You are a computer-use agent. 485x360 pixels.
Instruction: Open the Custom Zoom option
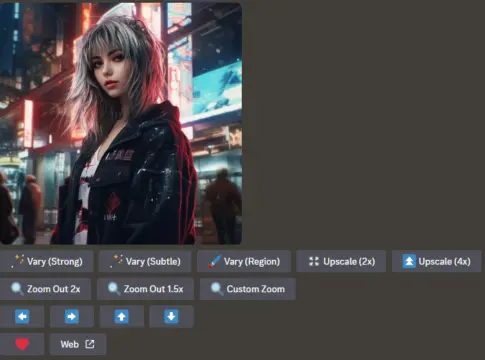point(248,289)
